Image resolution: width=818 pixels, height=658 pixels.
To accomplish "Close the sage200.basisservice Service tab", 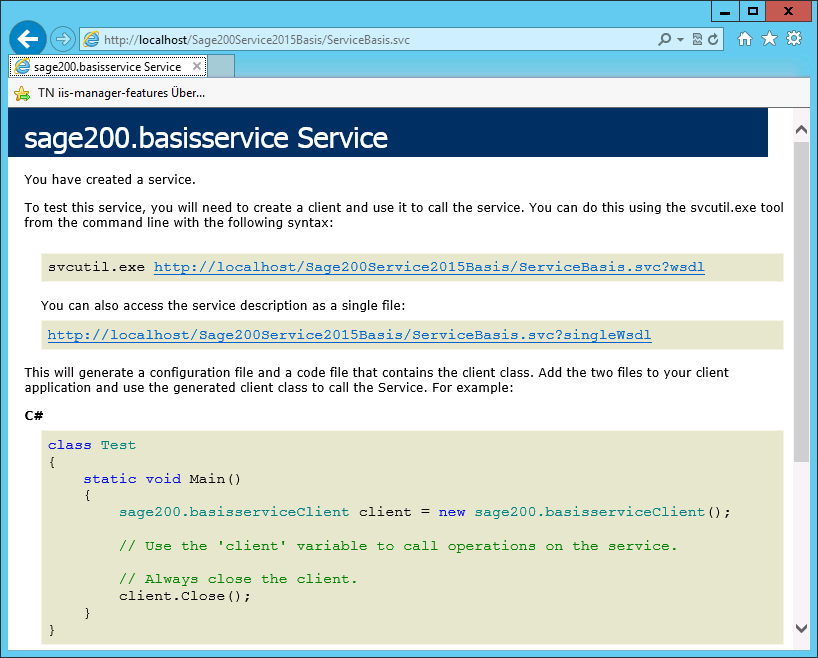I will point(197,66).
